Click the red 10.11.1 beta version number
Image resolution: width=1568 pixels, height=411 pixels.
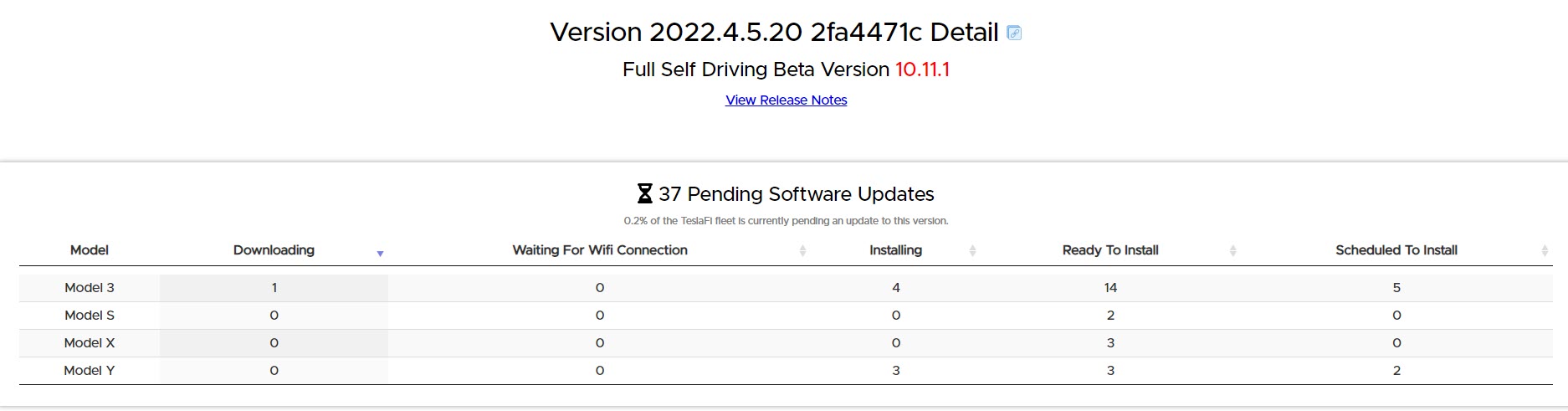coord(922,69)
